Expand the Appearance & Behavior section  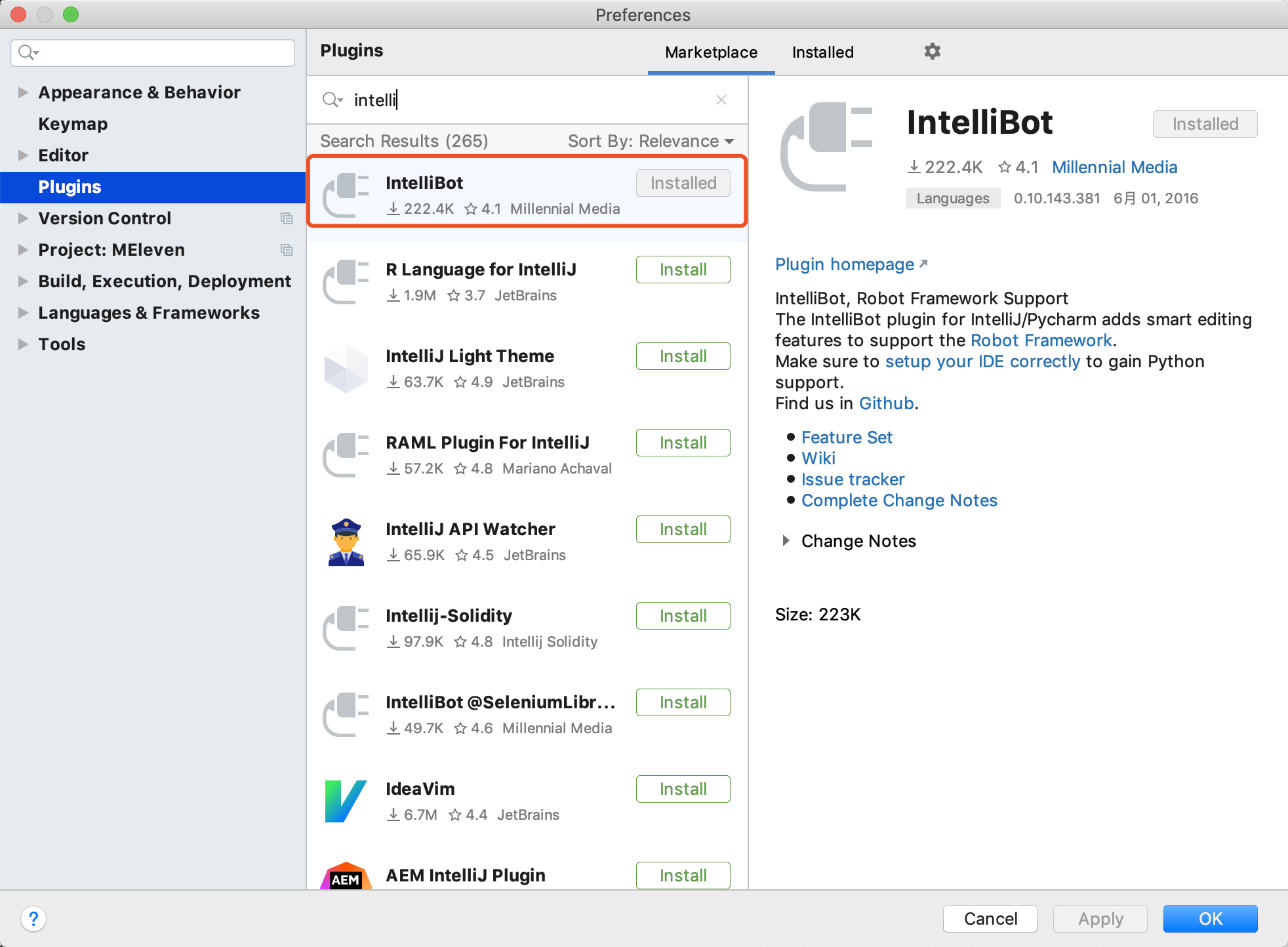23,92
